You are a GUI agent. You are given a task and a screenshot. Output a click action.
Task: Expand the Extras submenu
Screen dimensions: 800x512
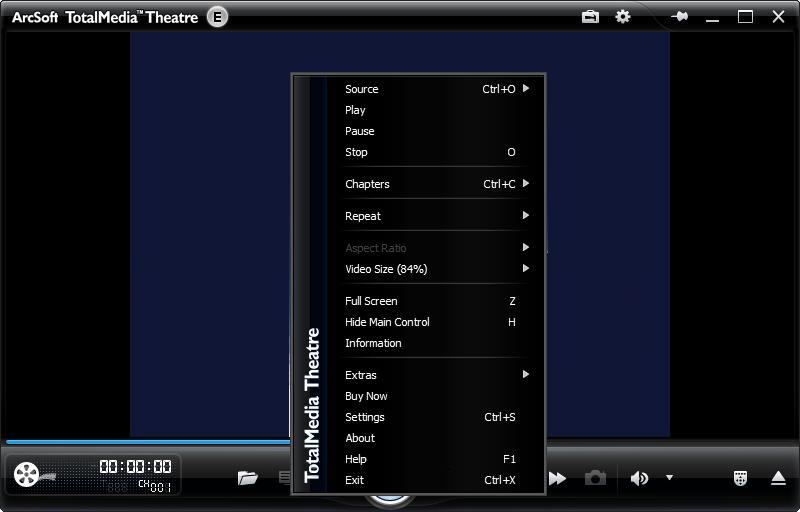(437, 375)
